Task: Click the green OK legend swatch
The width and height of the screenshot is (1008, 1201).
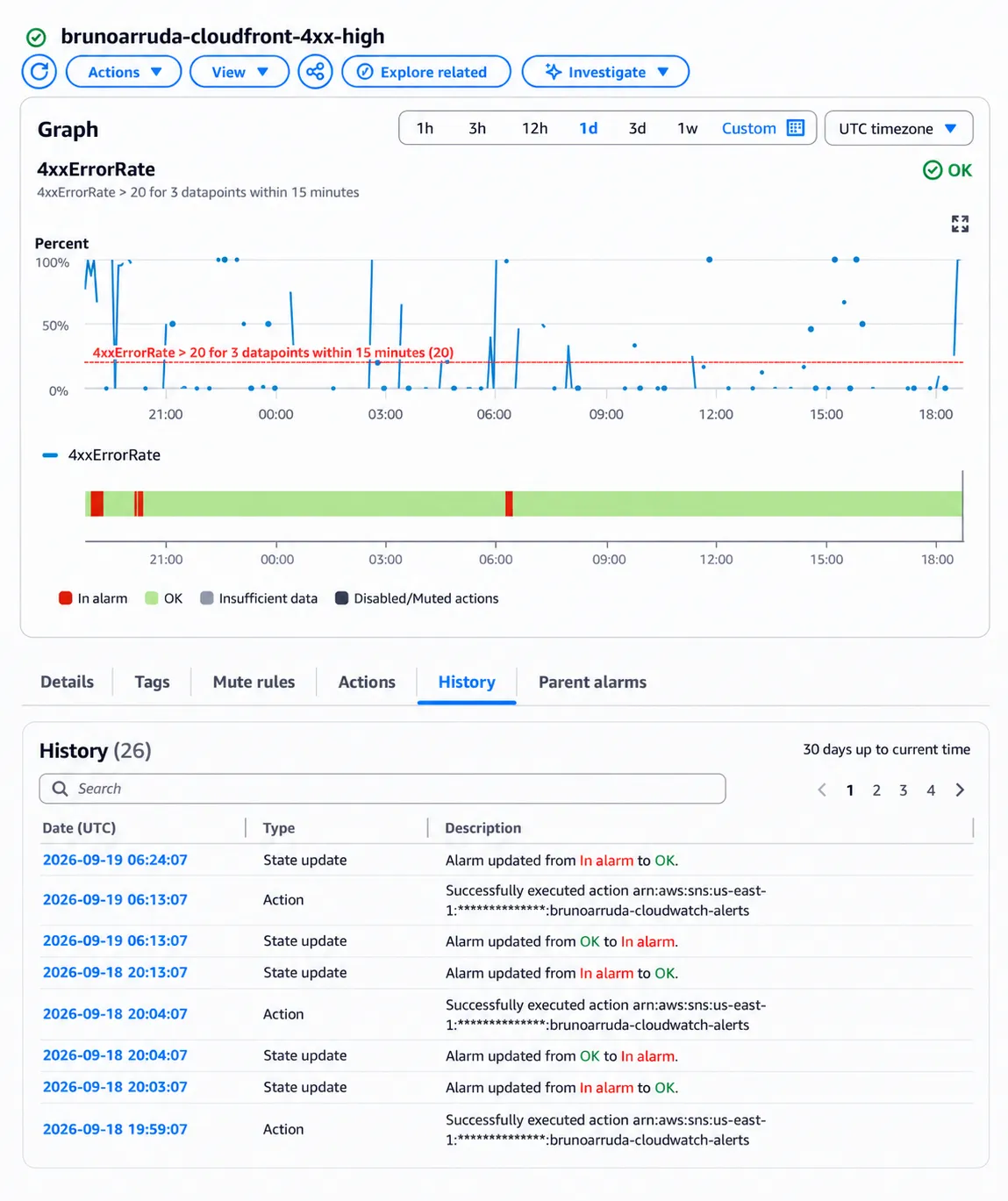Action: (151, 598)
